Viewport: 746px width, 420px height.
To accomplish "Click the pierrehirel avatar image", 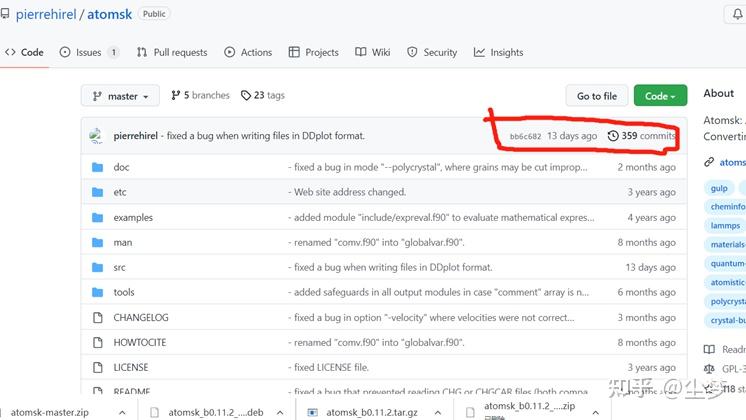I will pos(96,136).
